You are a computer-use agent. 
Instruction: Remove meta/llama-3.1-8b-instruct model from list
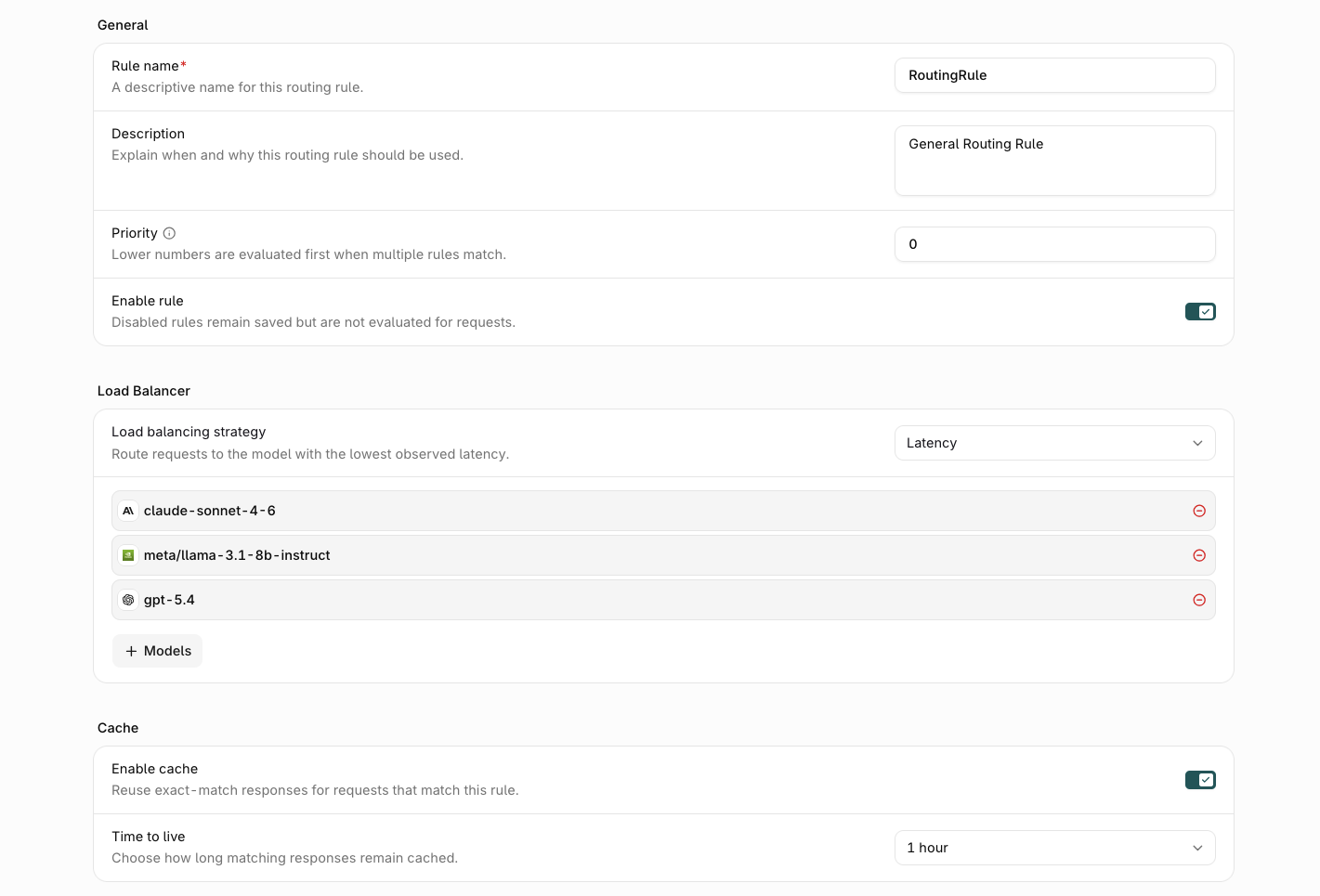(x=1199, y=555)
